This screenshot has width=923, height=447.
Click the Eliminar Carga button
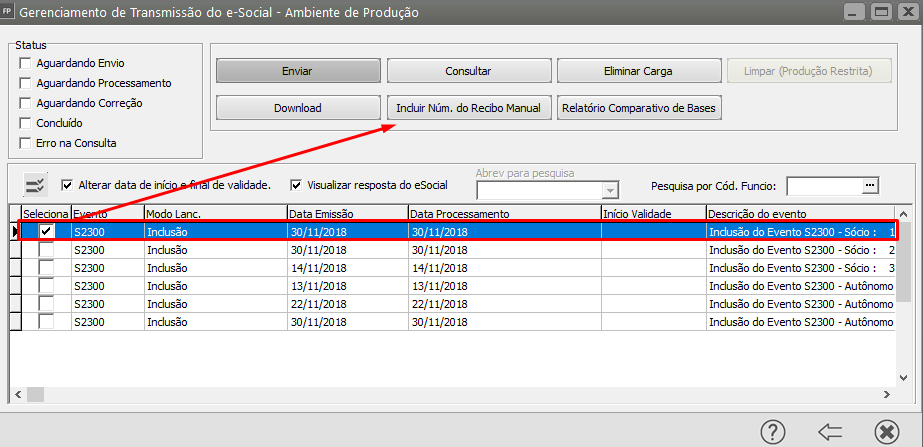click(x=638, y=71)
